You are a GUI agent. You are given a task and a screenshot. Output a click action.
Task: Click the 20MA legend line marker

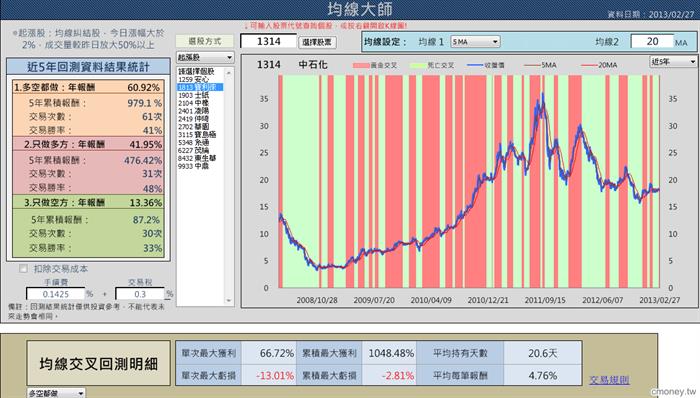pos(589,65)
